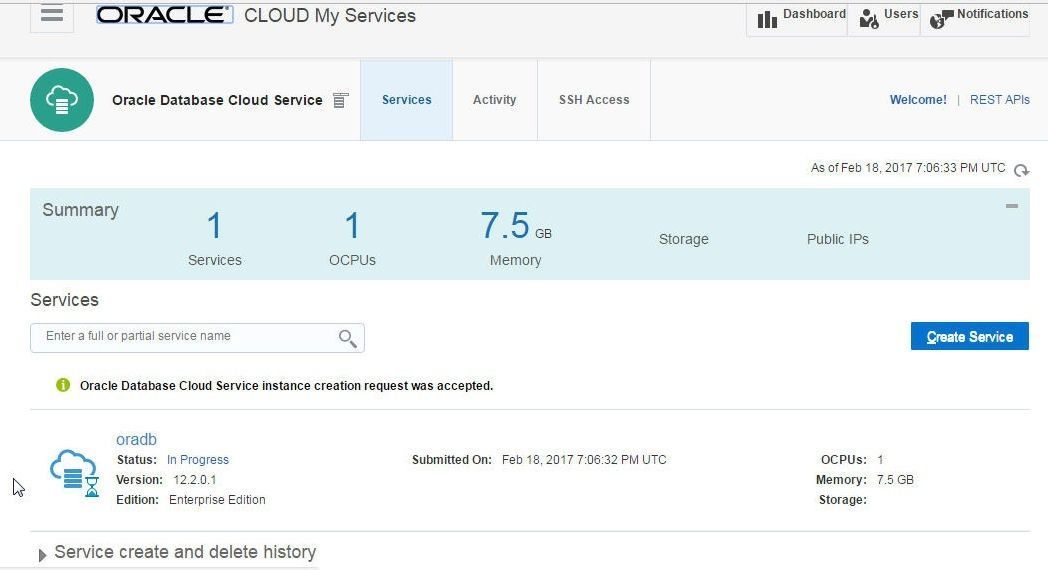This screenshot has height=570, width=1048.
Task: Open the Welcome! link
Action: tap(918, 100)
